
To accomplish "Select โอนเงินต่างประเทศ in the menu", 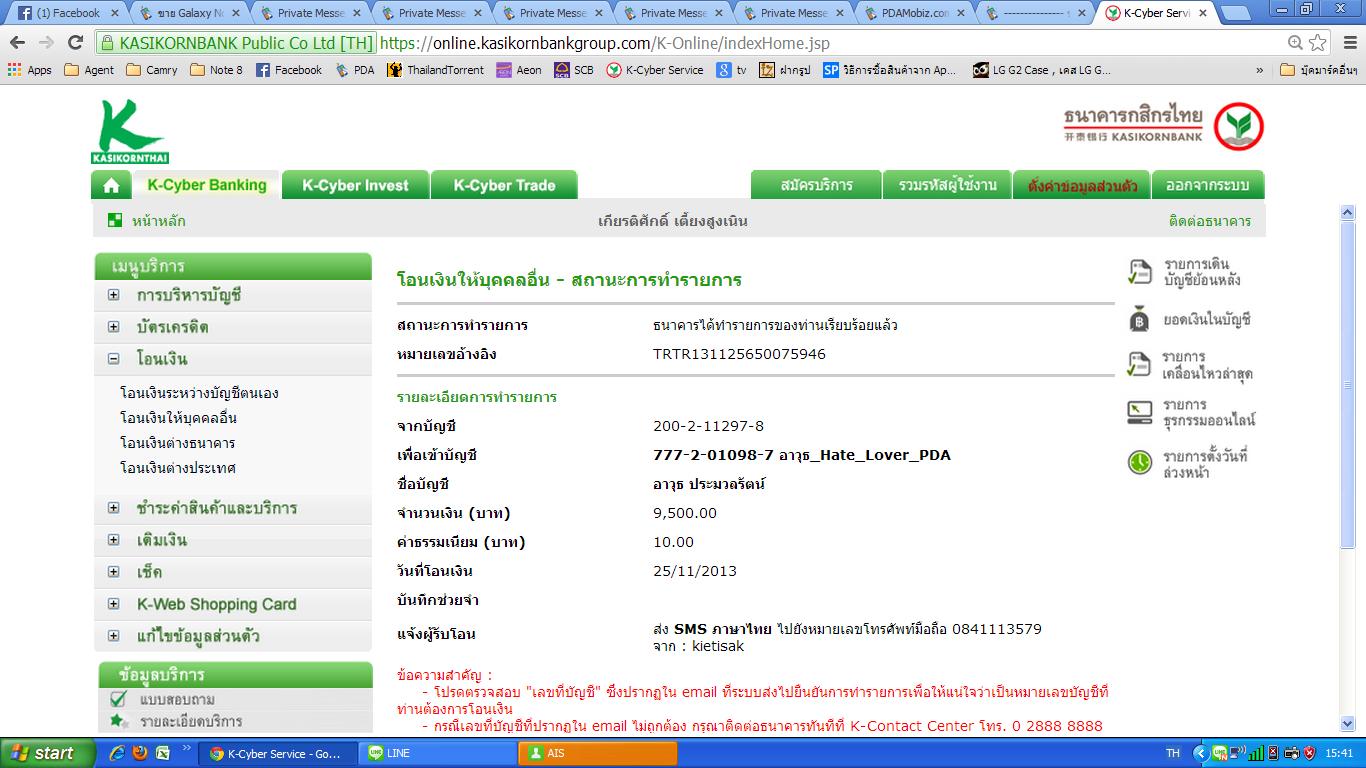I will (178, 468).
